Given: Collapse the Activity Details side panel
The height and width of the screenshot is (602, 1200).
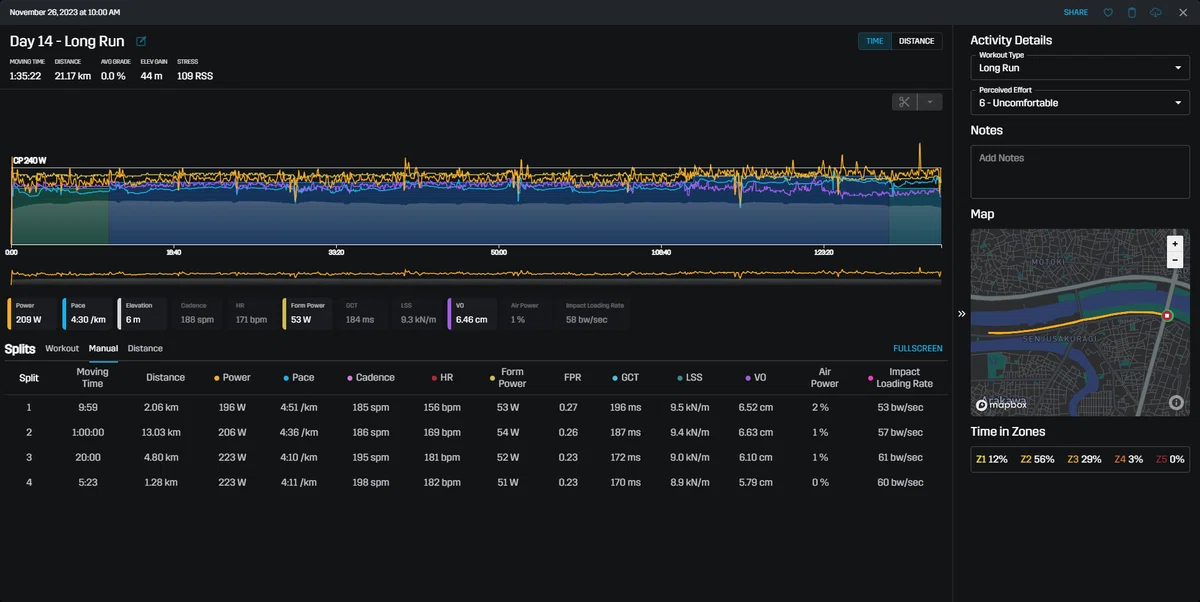Looking at the screenshot, I should (x=961, y=314).
